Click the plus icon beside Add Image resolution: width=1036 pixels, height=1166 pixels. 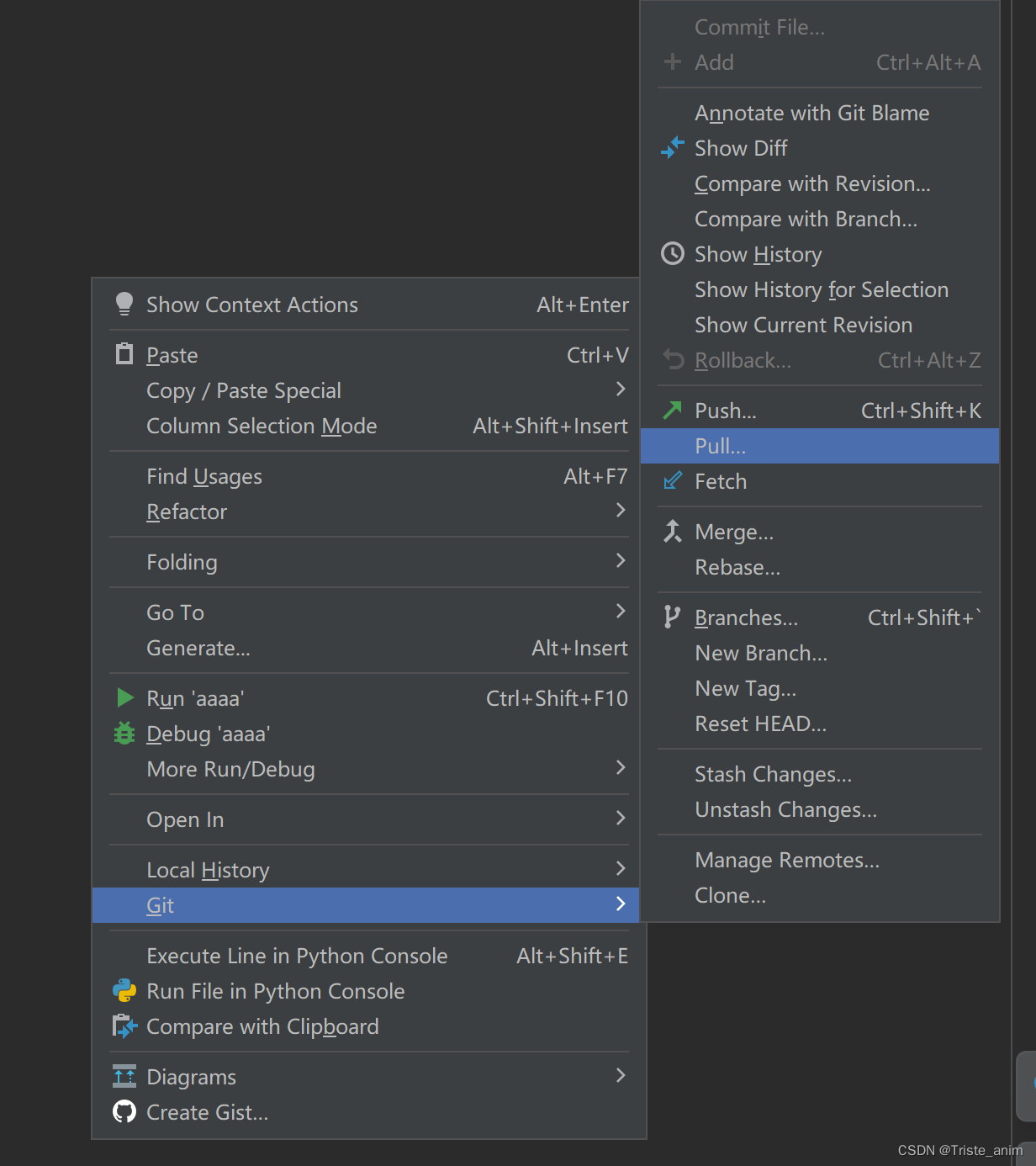[x=673, y=61]
